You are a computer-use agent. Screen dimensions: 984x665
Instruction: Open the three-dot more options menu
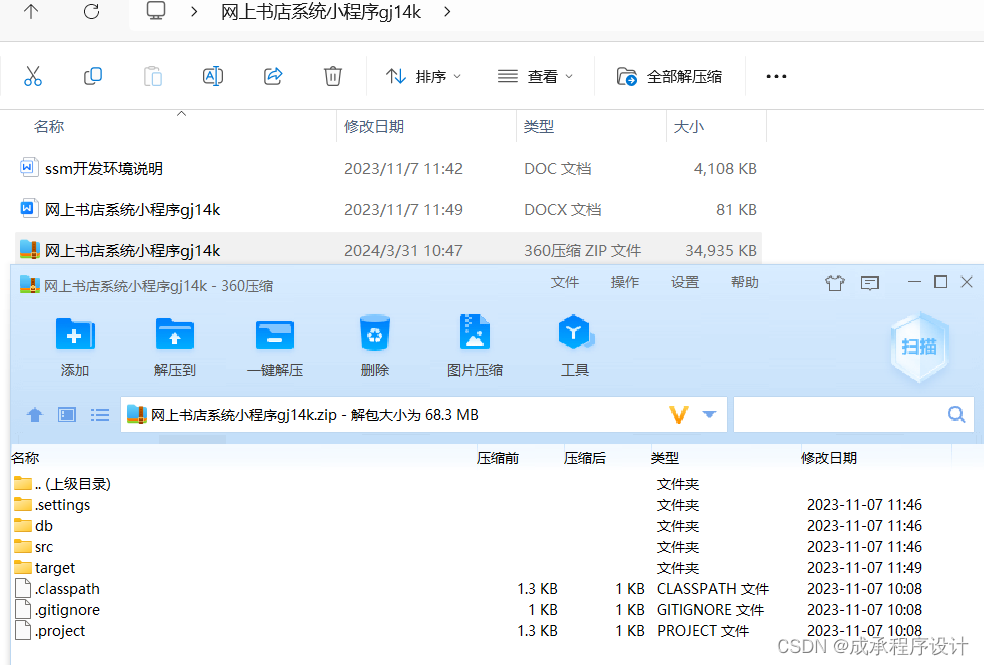[776, 77]
